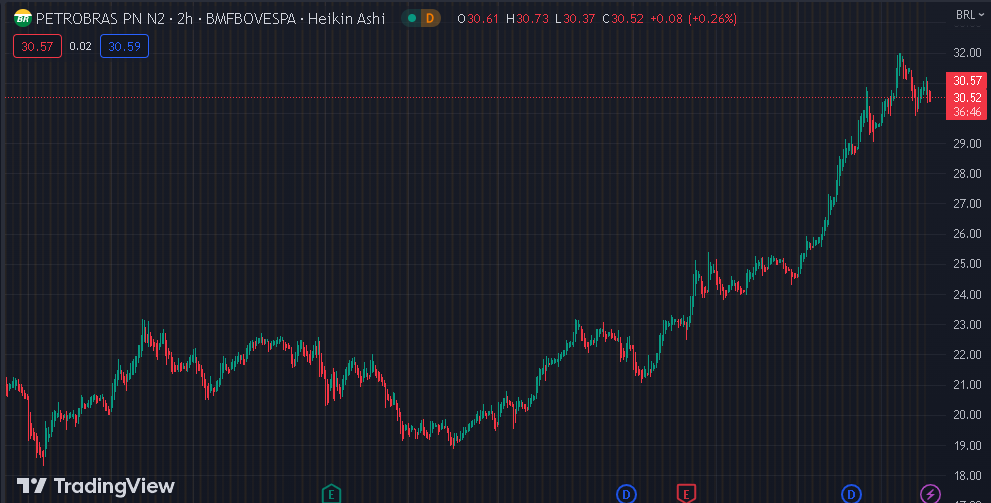Select the open value O30.61 in header

coord(478,18)
